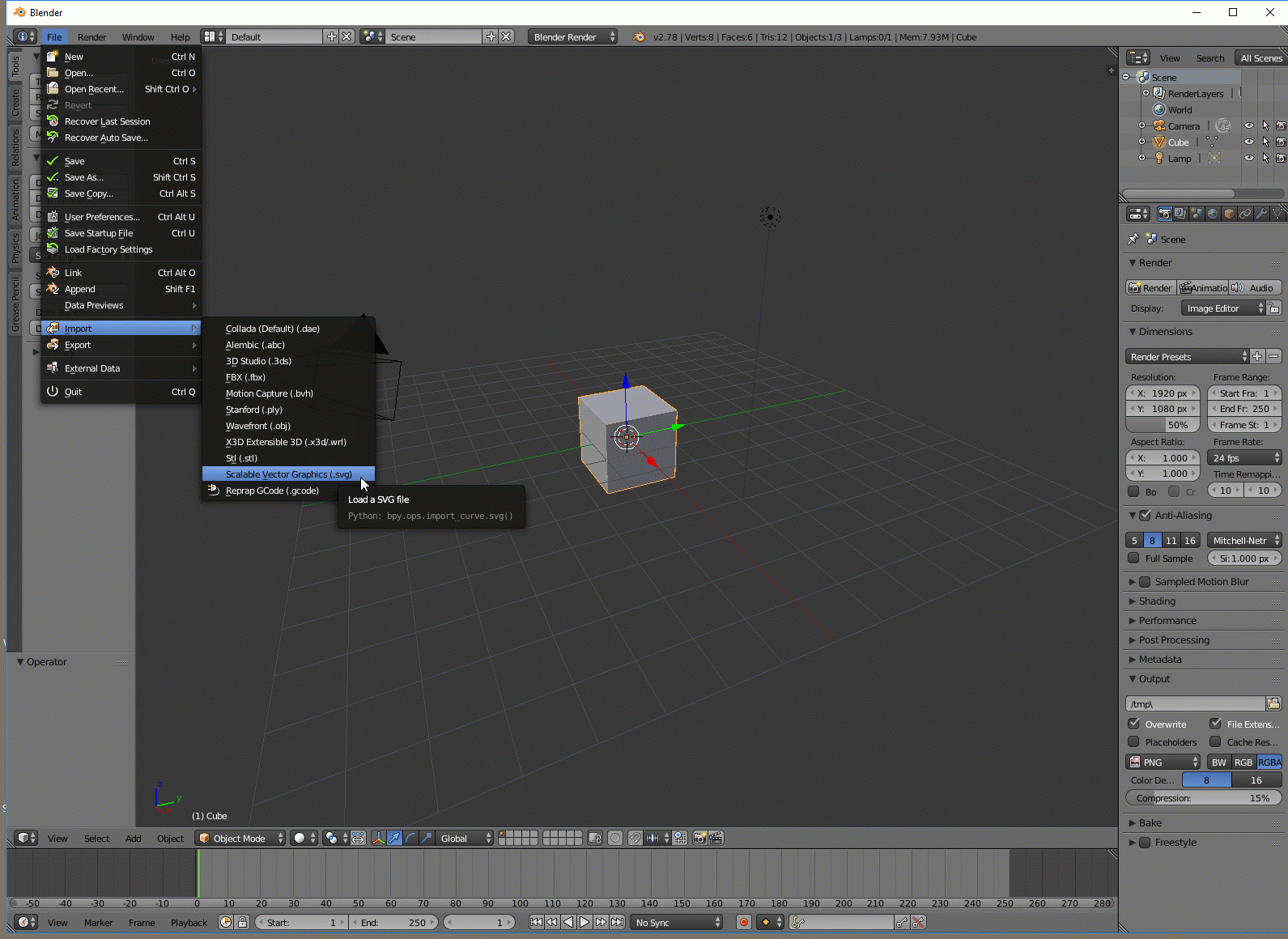
Task: Enable the scale manipulator
Action: point(427,838)
